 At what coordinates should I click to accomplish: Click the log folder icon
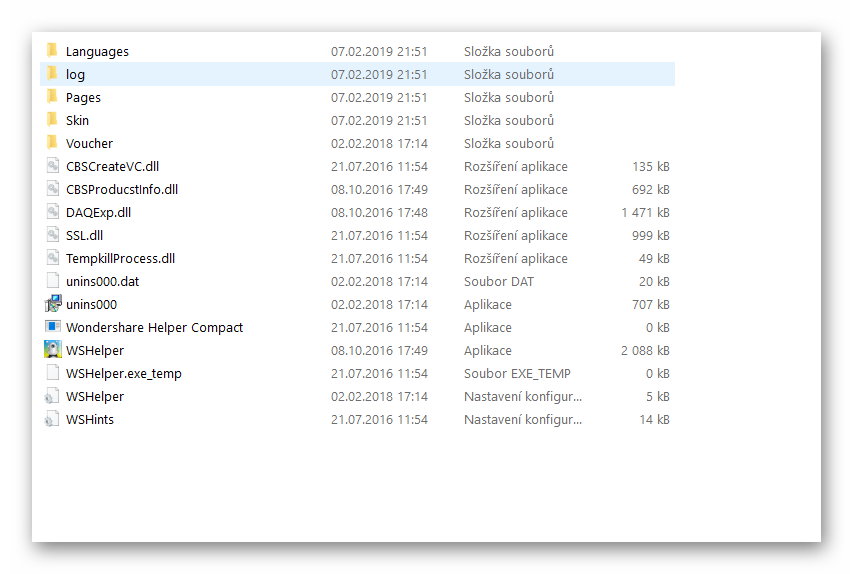52,73
